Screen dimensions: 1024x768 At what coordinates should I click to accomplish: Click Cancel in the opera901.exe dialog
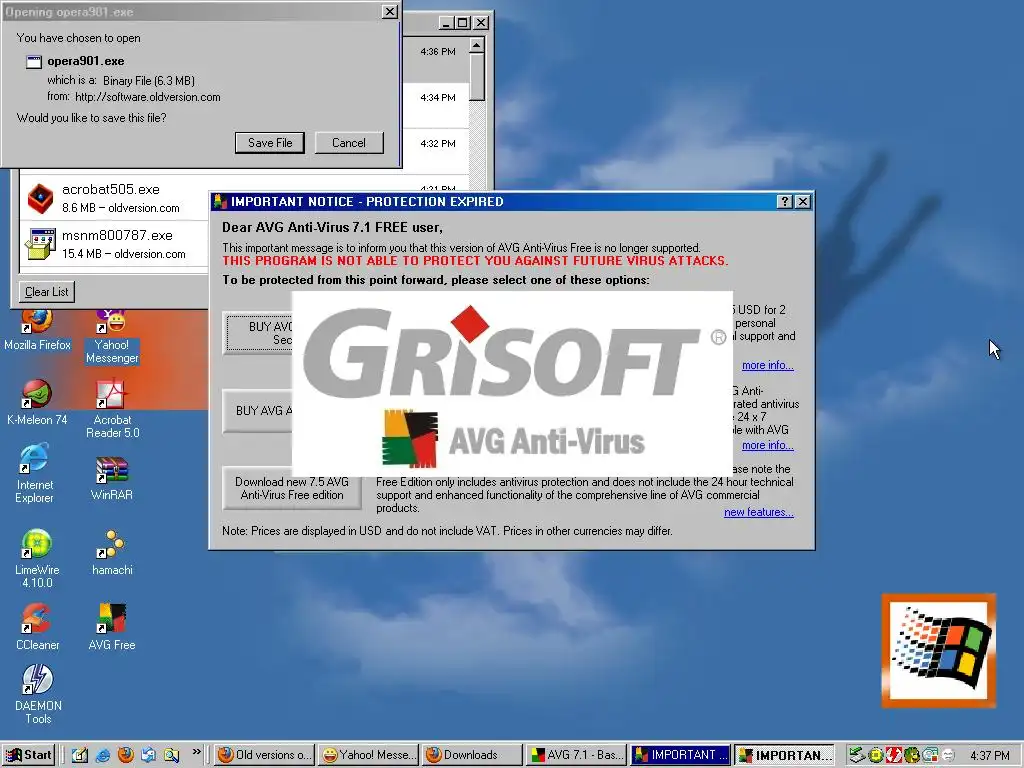349,143
